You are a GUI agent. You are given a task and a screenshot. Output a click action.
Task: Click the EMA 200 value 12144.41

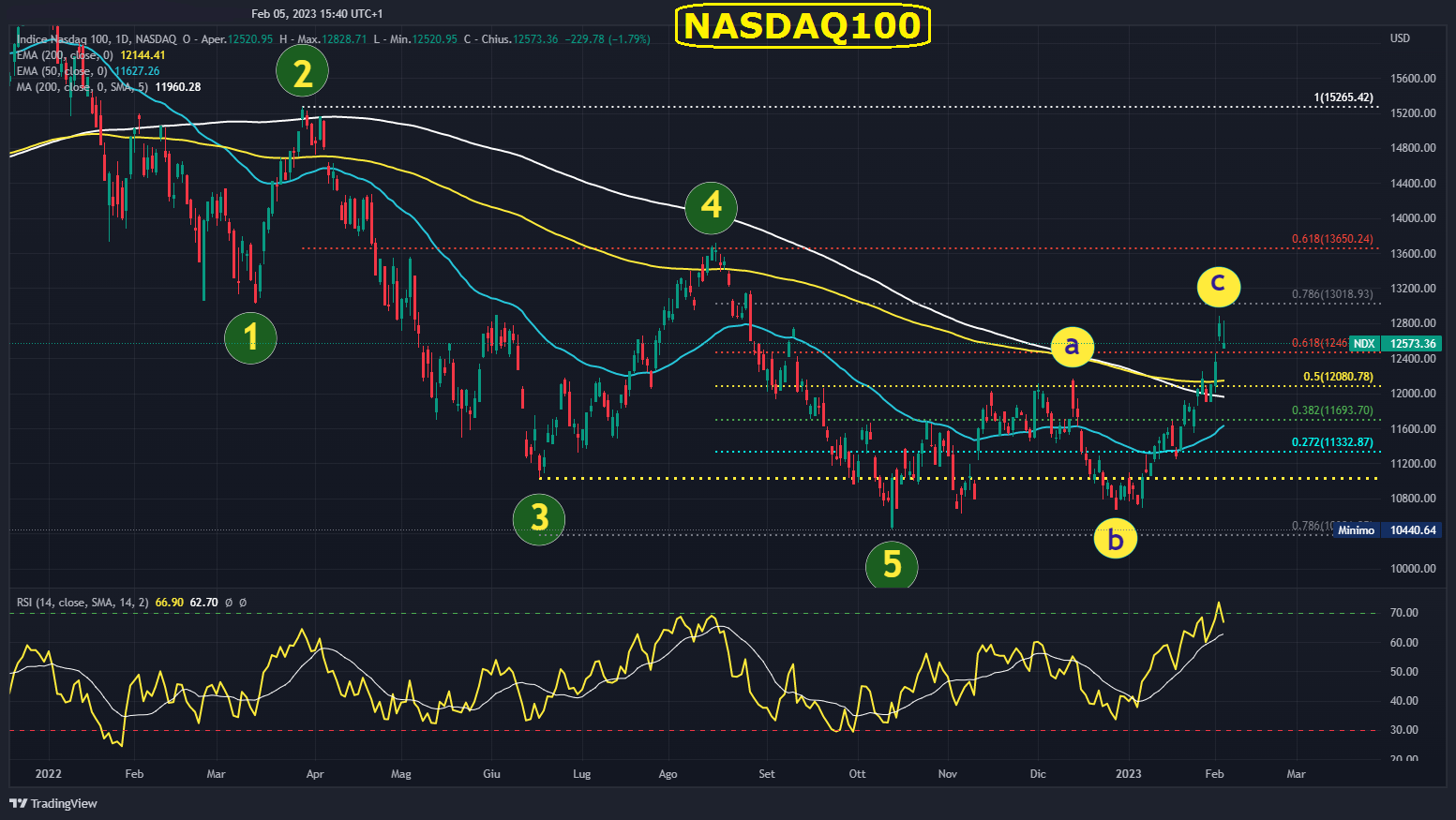[143, 55]
